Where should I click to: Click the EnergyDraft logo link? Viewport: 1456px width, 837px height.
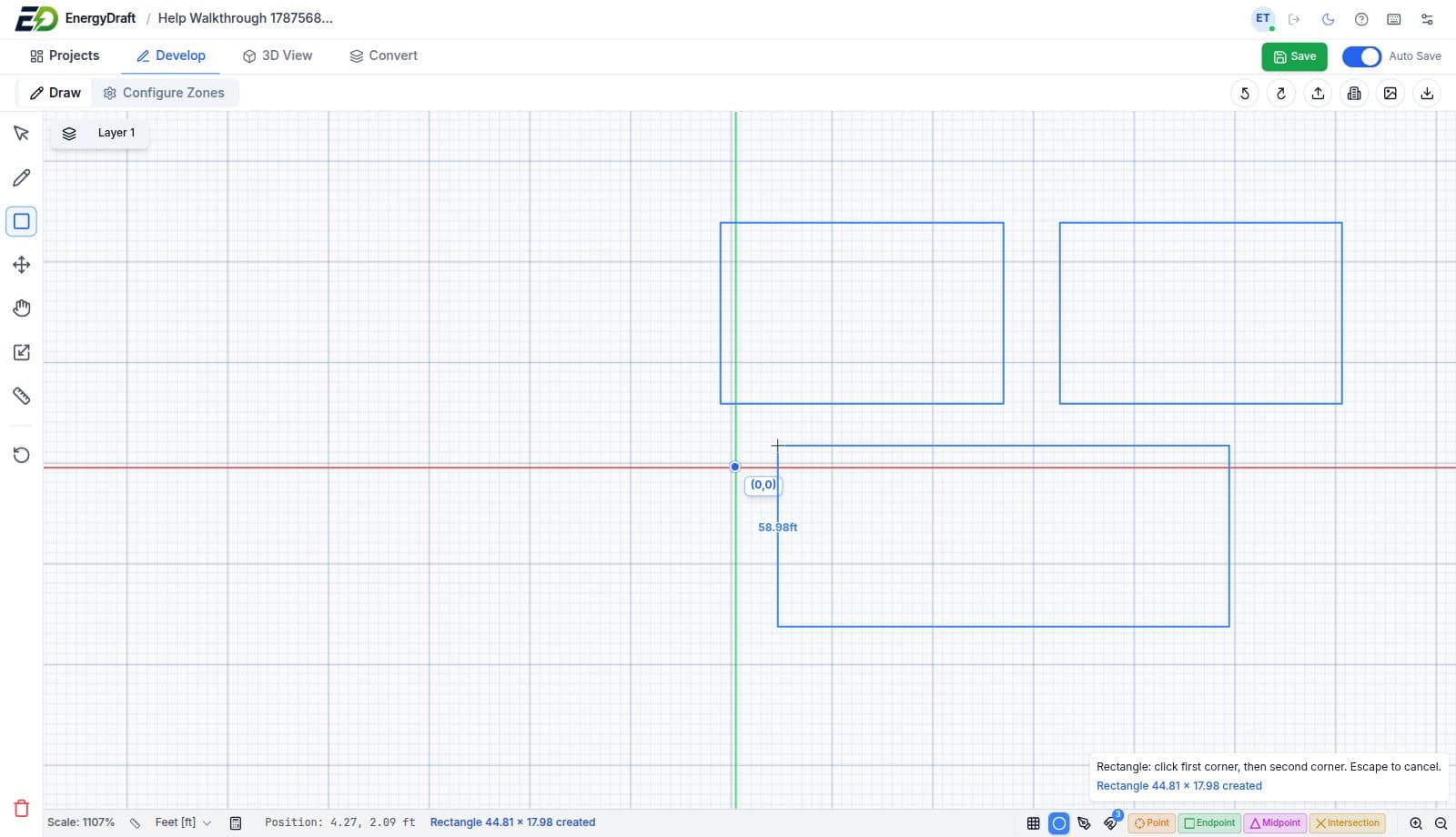pyautogui.click(x=76, y=18)
